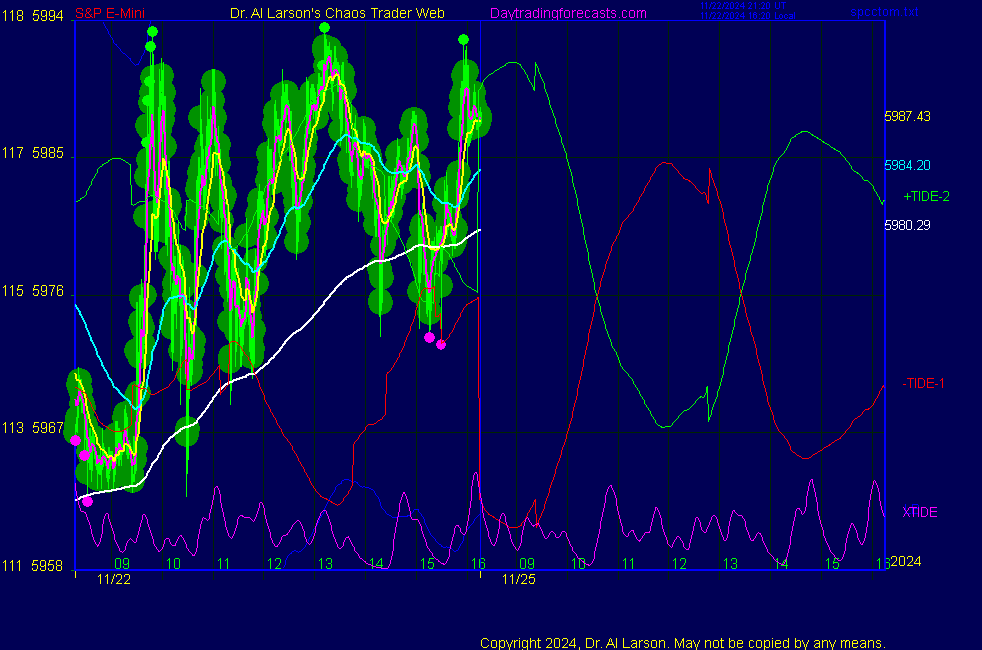Click the "S&P E-Mini" chart title
Image resolution: width=982 pixels, height=650 pixels.
pyautogui.click(x=110, y=13)
